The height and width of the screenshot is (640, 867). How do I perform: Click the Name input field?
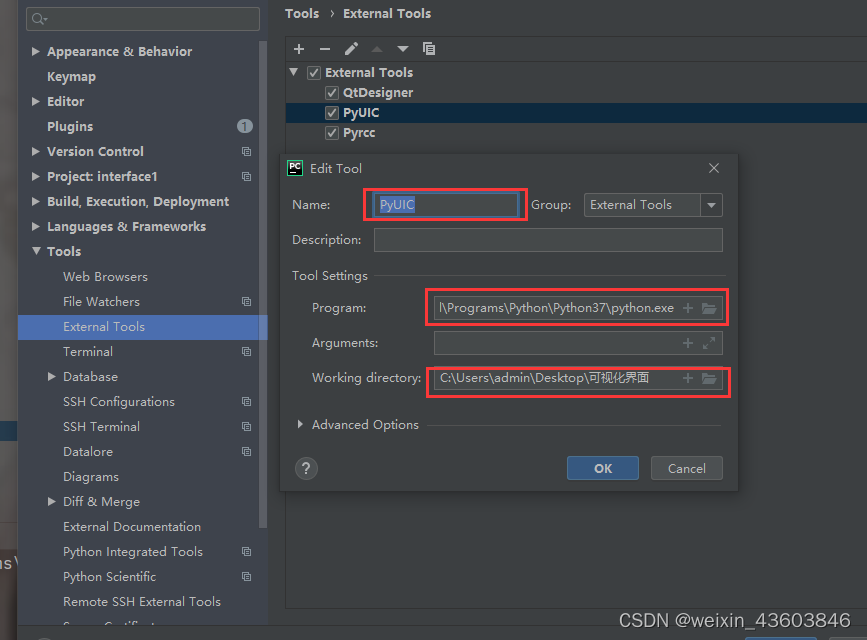point(446,205)
